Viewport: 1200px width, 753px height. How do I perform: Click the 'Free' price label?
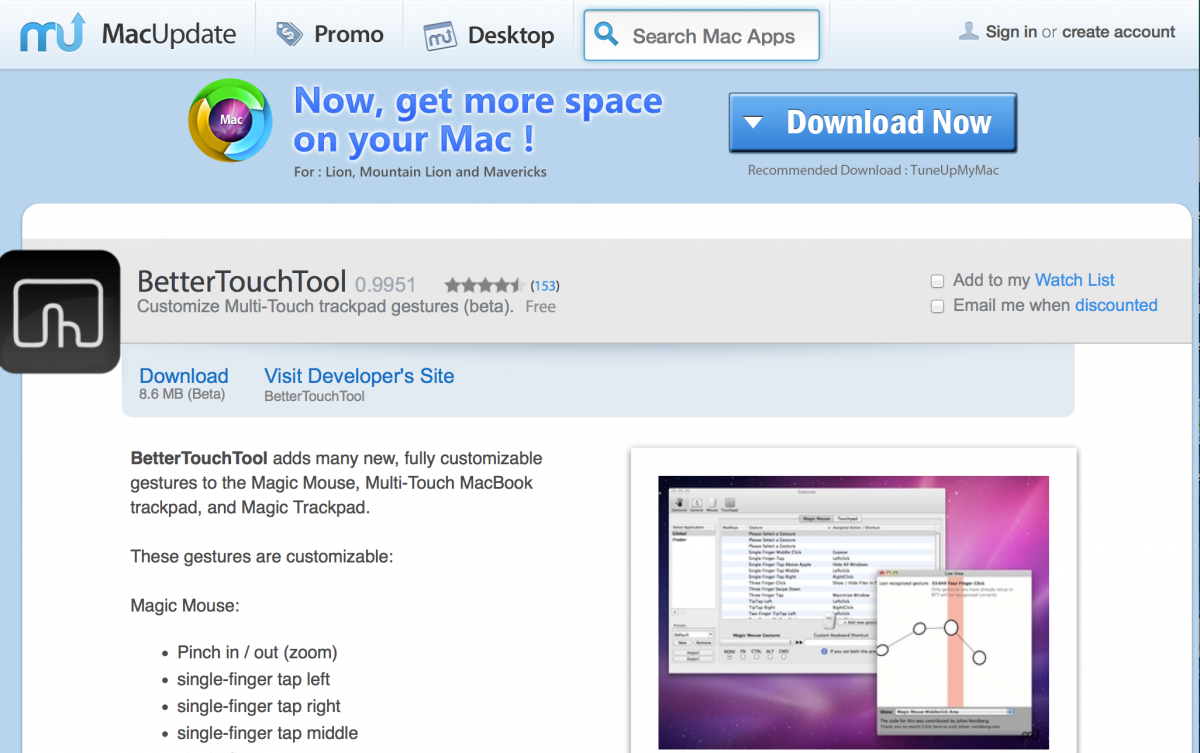coord(540,307)
